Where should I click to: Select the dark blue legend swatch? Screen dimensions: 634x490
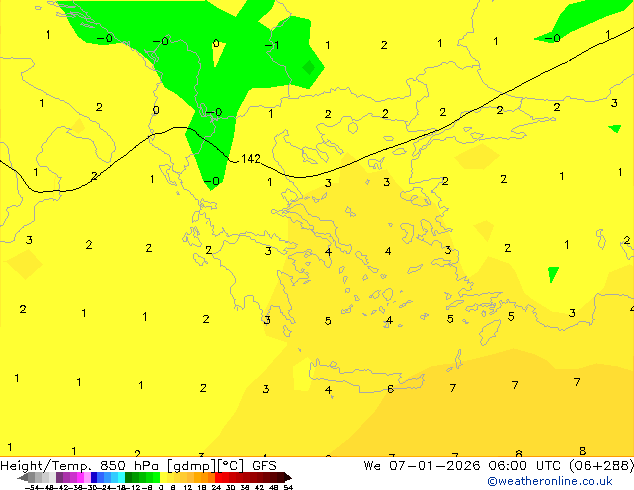[94, 477]
